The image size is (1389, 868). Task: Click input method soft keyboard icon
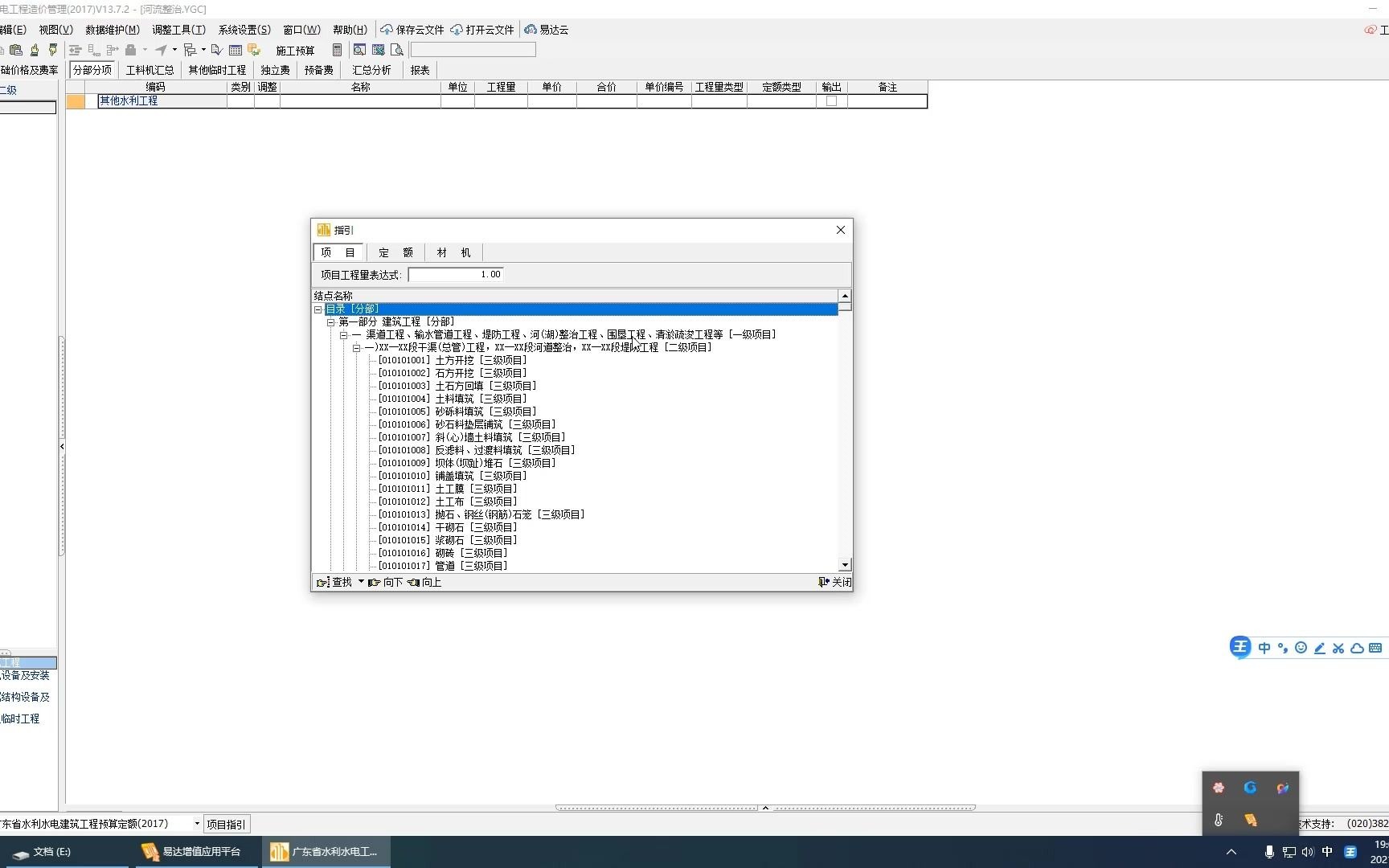pos(1375,648)
